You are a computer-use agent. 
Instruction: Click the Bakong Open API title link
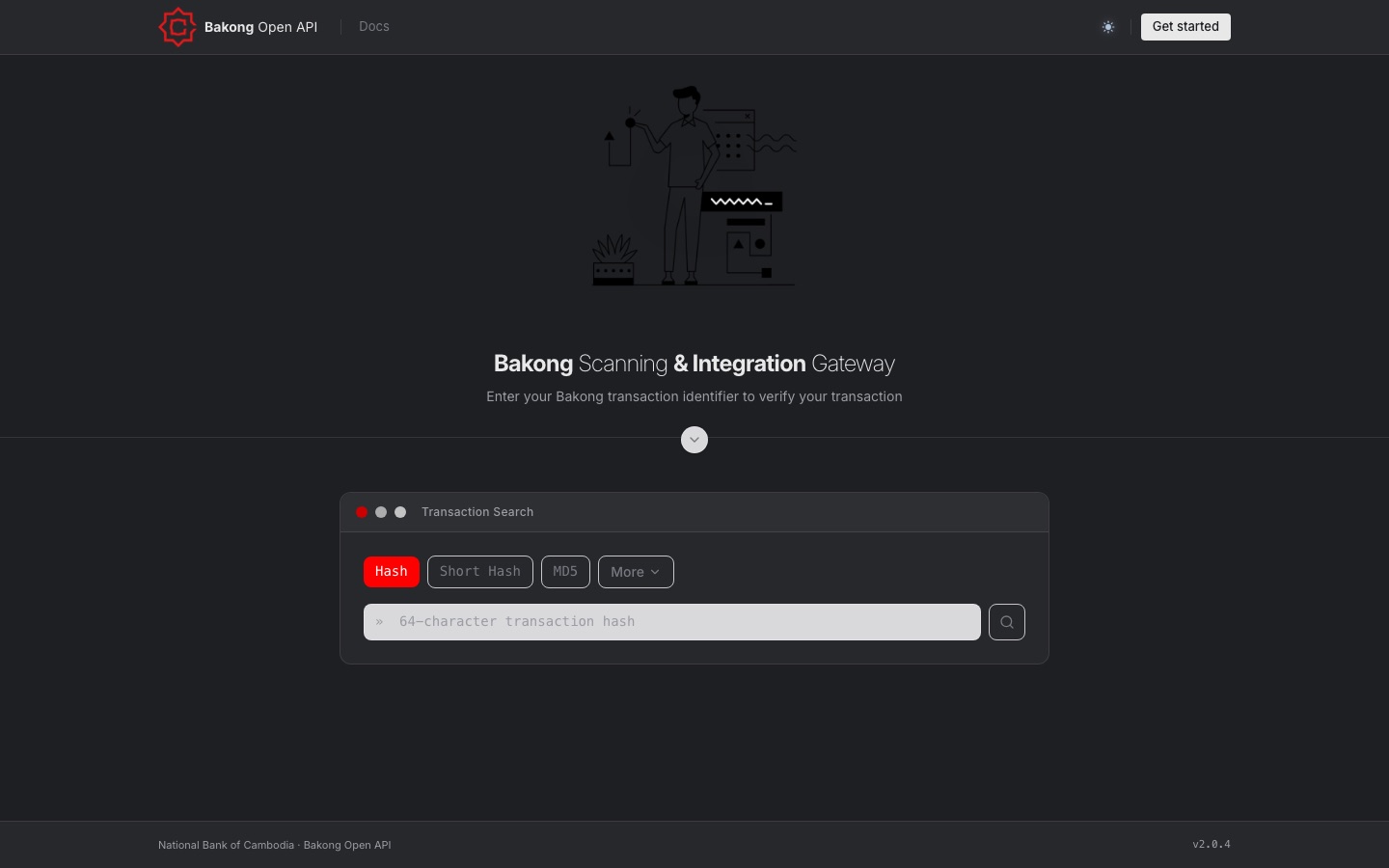[260, 27]
